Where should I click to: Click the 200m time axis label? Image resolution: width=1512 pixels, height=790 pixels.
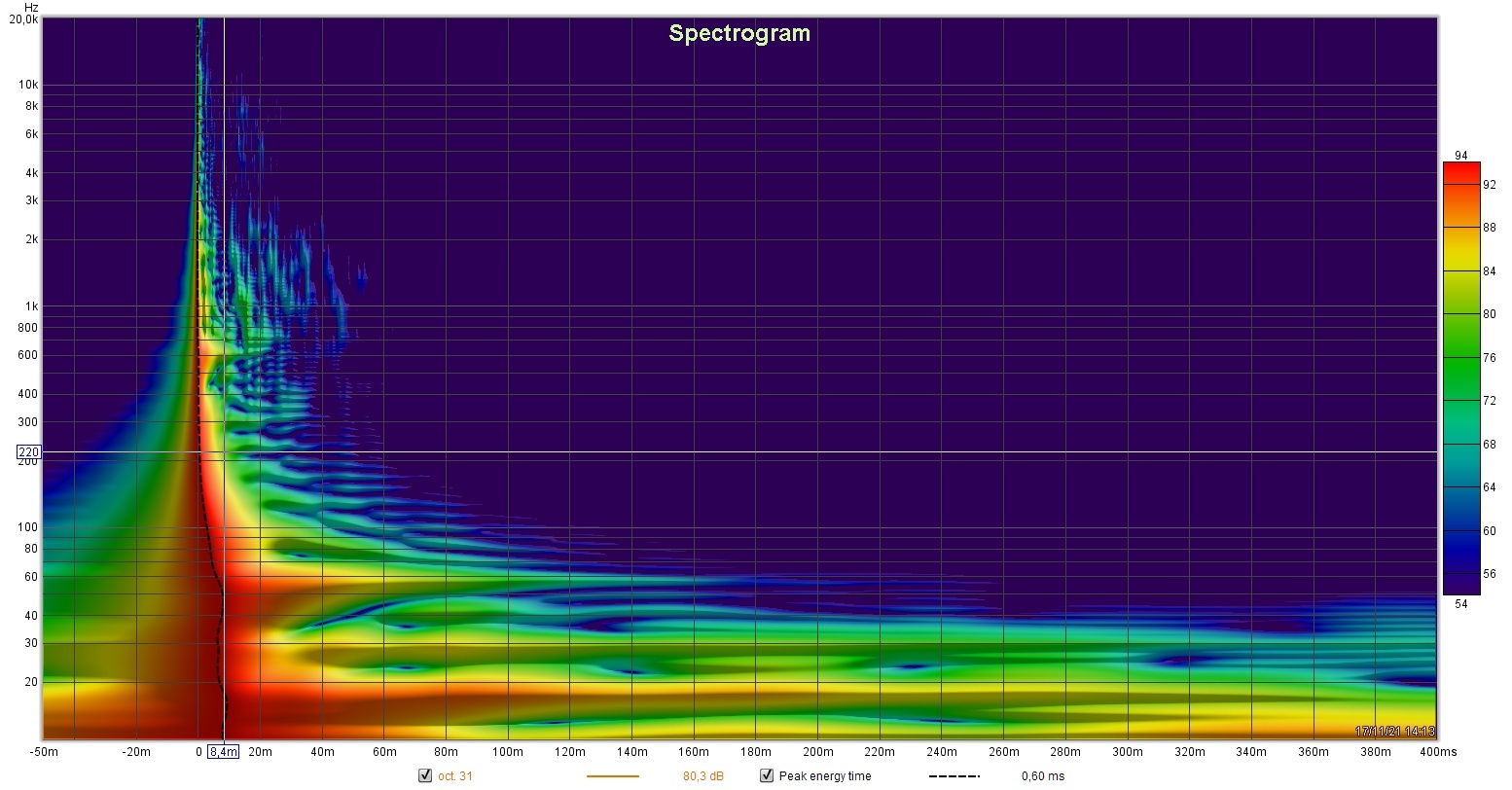pyautogui.click(x=818, y=752)
